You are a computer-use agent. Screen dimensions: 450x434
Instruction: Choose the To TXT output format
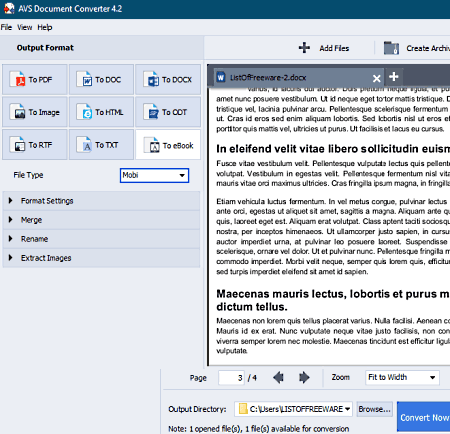point(101,145)
